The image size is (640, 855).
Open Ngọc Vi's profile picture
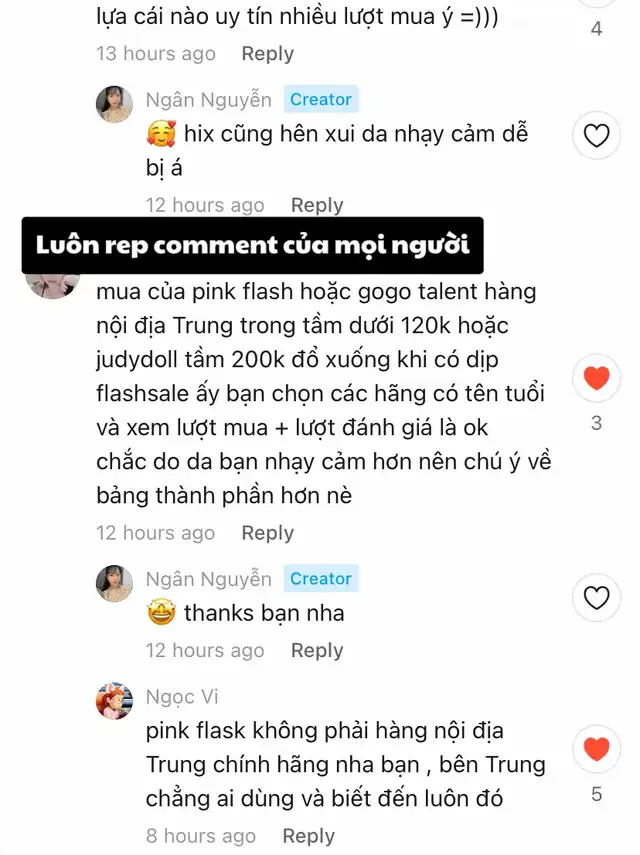114,701
